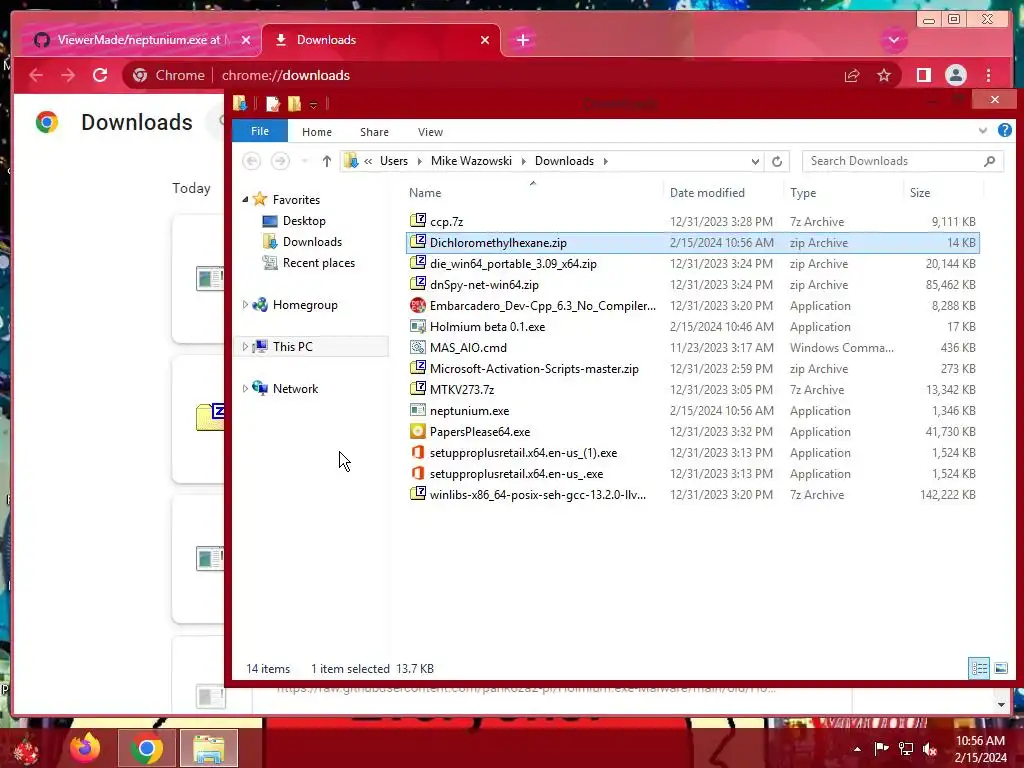This screenshot has height=768, width=1024.
Task: Open Chrome profile avatar
Action: pyautogui.click(x=955, y=75)
